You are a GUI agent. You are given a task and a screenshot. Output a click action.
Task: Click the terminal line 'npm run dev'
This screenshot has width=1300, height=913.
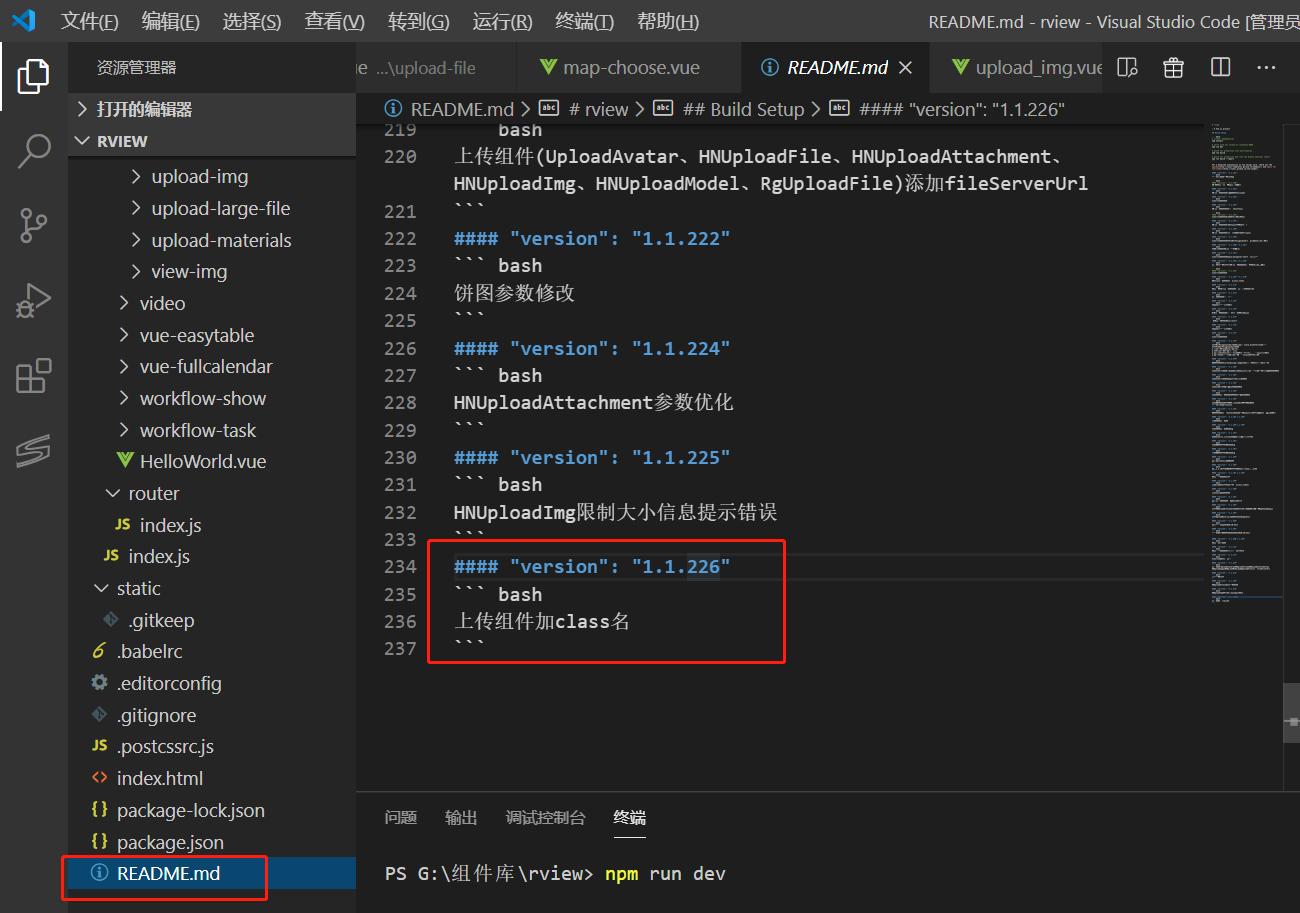click(x=665, y=873)
